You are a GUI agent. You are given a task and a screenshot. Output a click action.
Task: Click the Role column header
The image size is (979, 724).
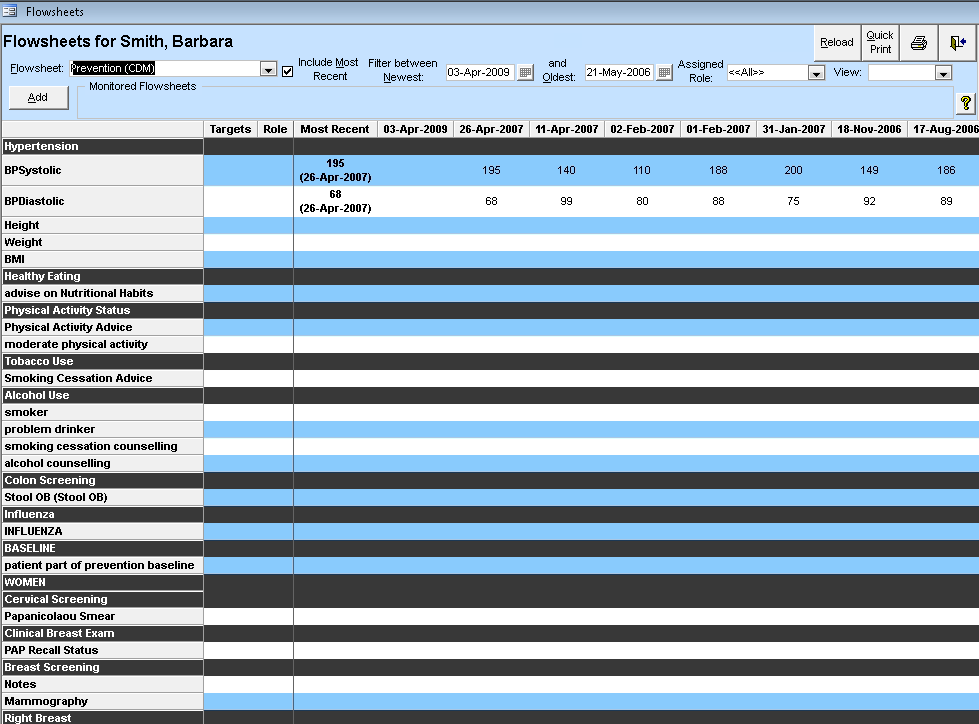click(x=275, y=129)
